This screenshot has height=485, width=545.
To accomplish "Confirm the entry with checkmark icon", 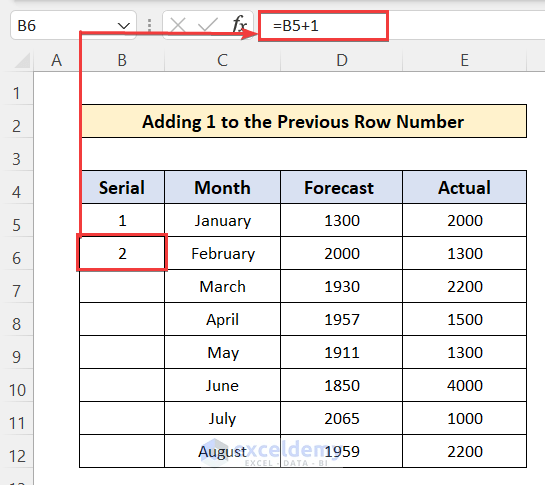I will point(208,25).
